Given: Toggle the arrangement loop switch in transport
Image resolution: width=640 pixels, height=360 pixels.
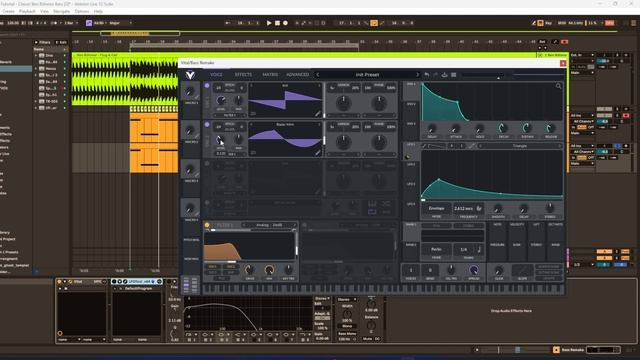Looking at the screenshot, I should (x=373, y=23).
